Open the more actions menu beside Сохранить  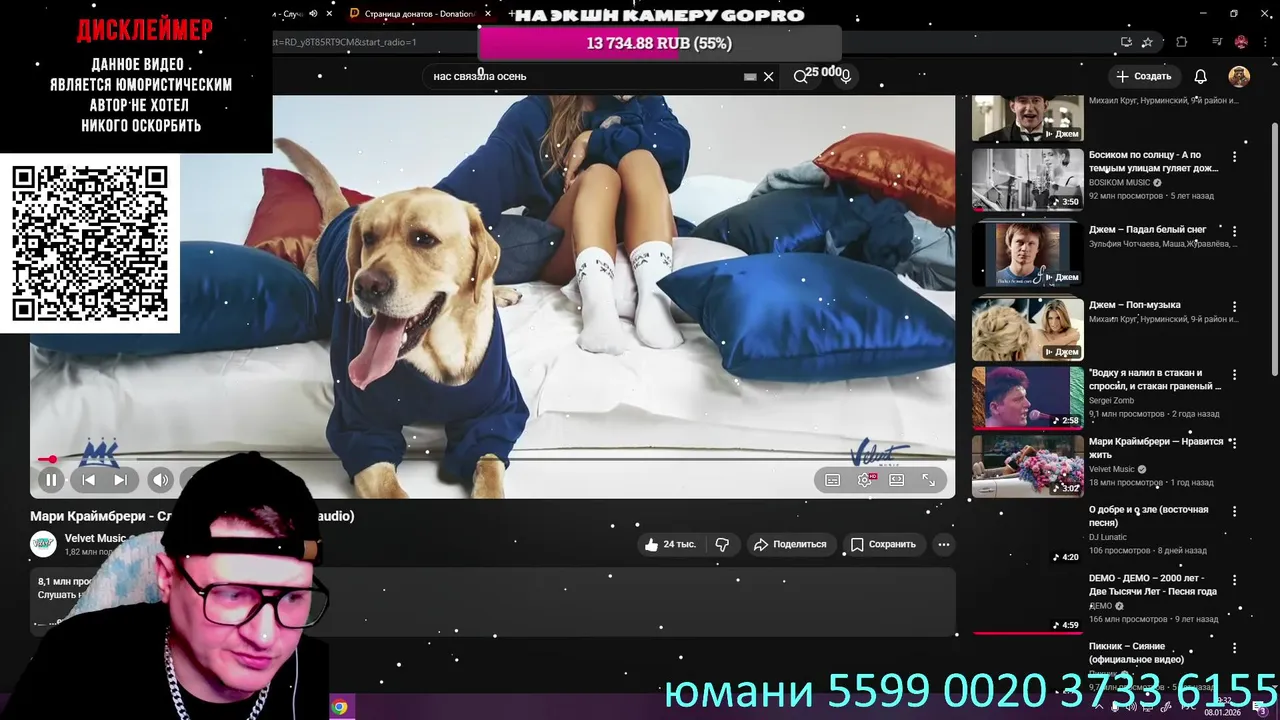point(943,544)
